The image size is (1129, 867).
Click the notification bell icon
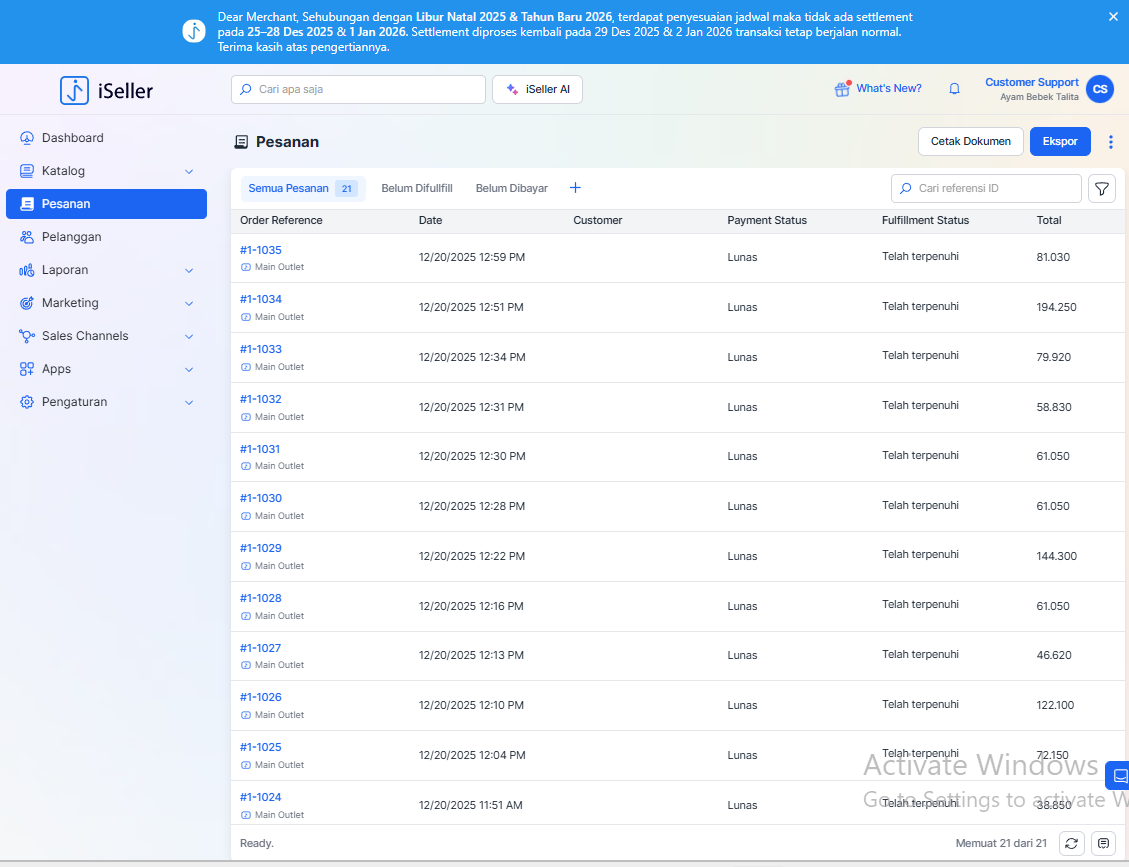tap(954, 89)
